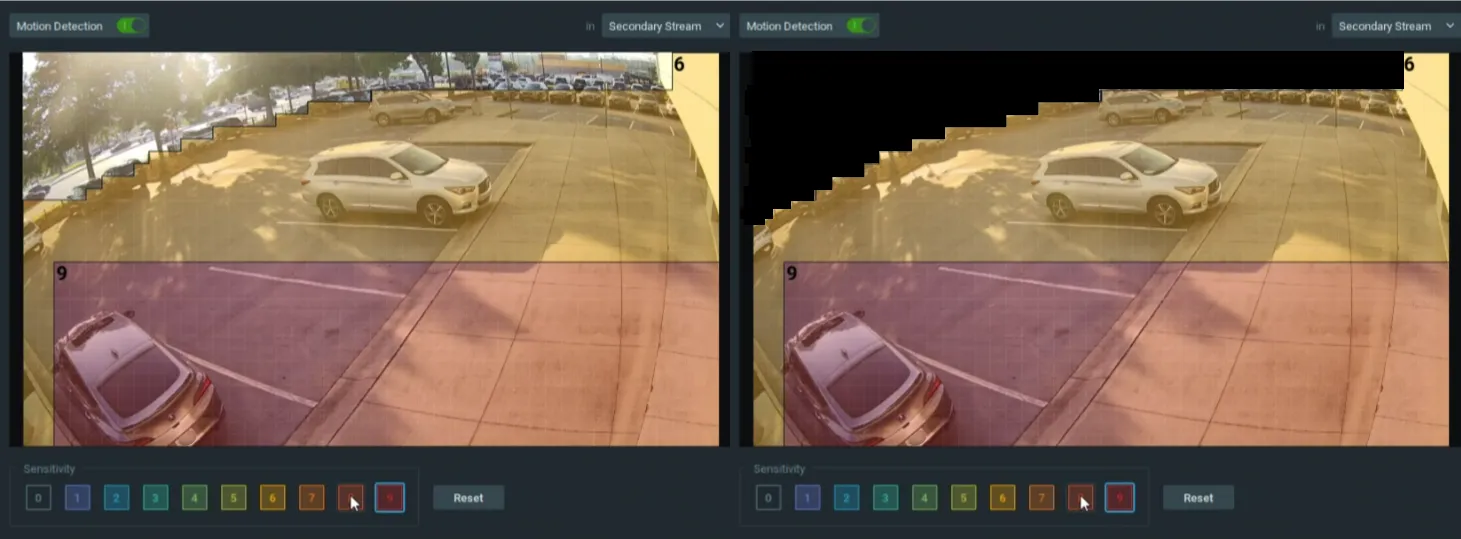Select sensitivity 5 in left panel

[x=233, y=497]
